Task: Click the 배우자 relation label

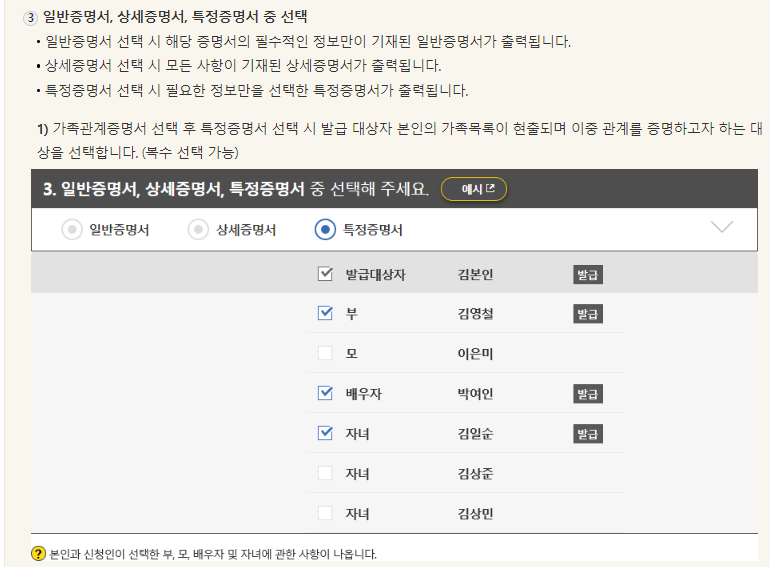Action: 363,394
